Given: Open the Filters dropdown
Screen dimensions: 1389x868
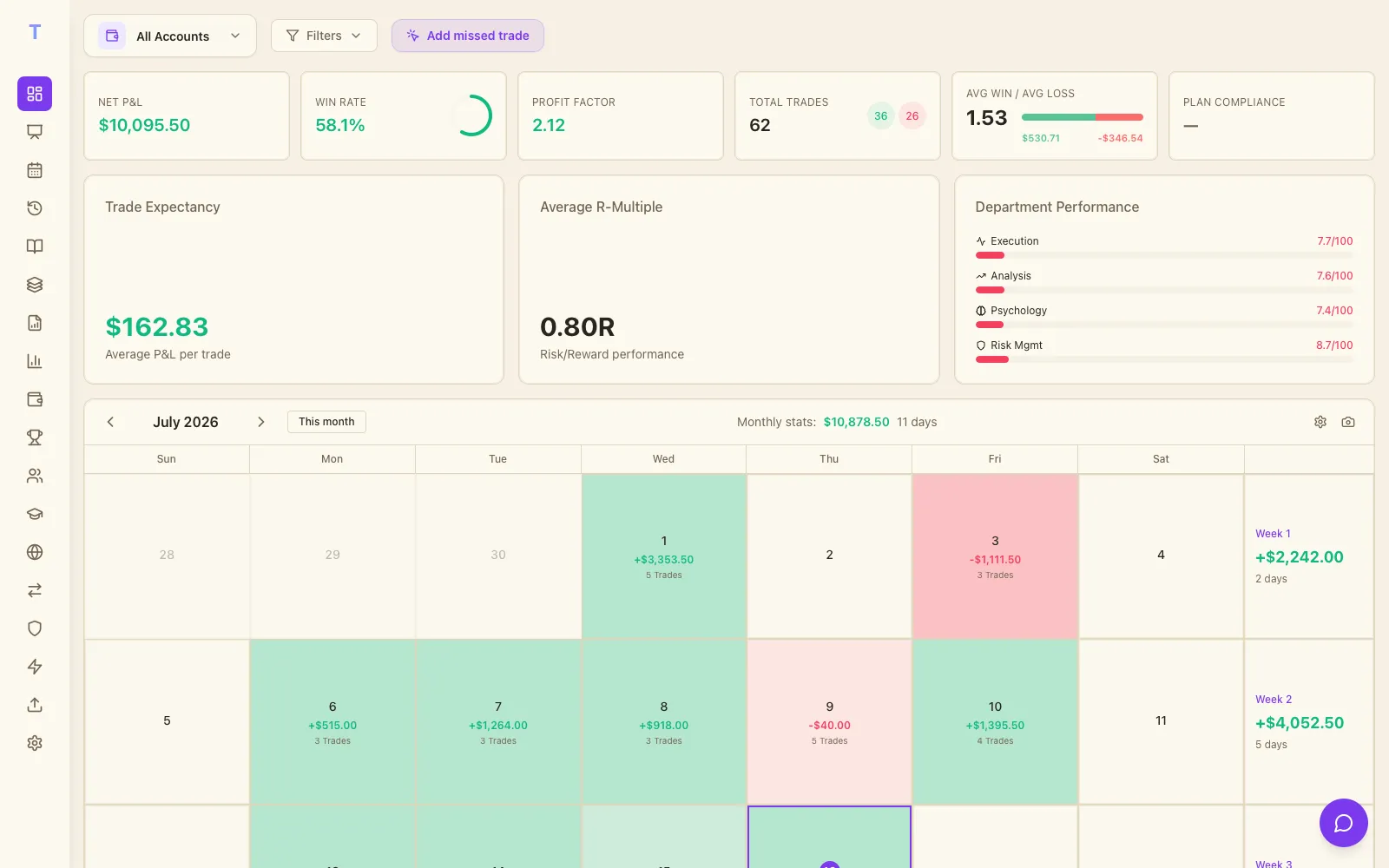Looking at the screenshot, I should [324, 36].
